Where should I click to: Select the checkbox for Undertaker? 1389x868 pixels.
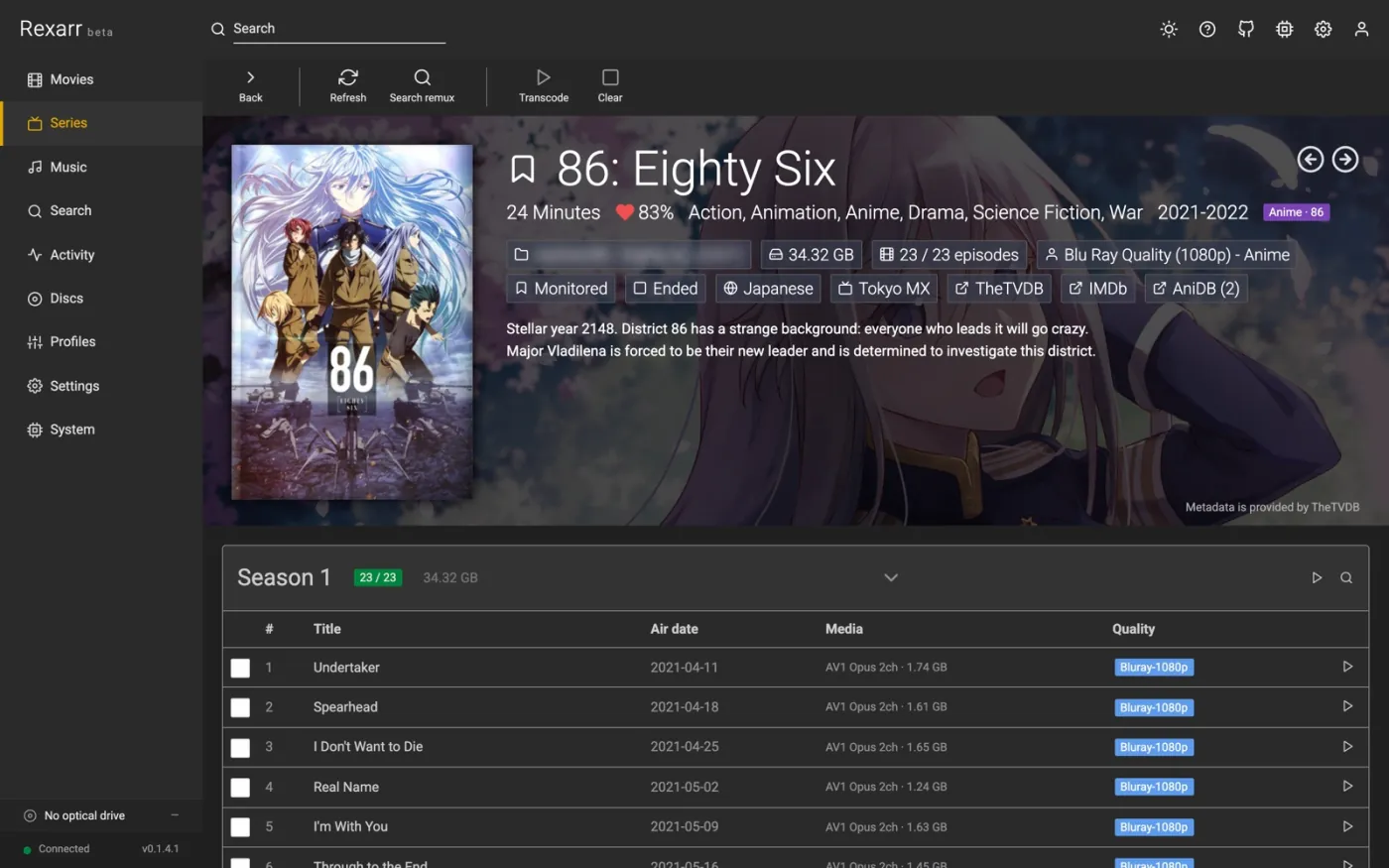(x=240, y=668)
